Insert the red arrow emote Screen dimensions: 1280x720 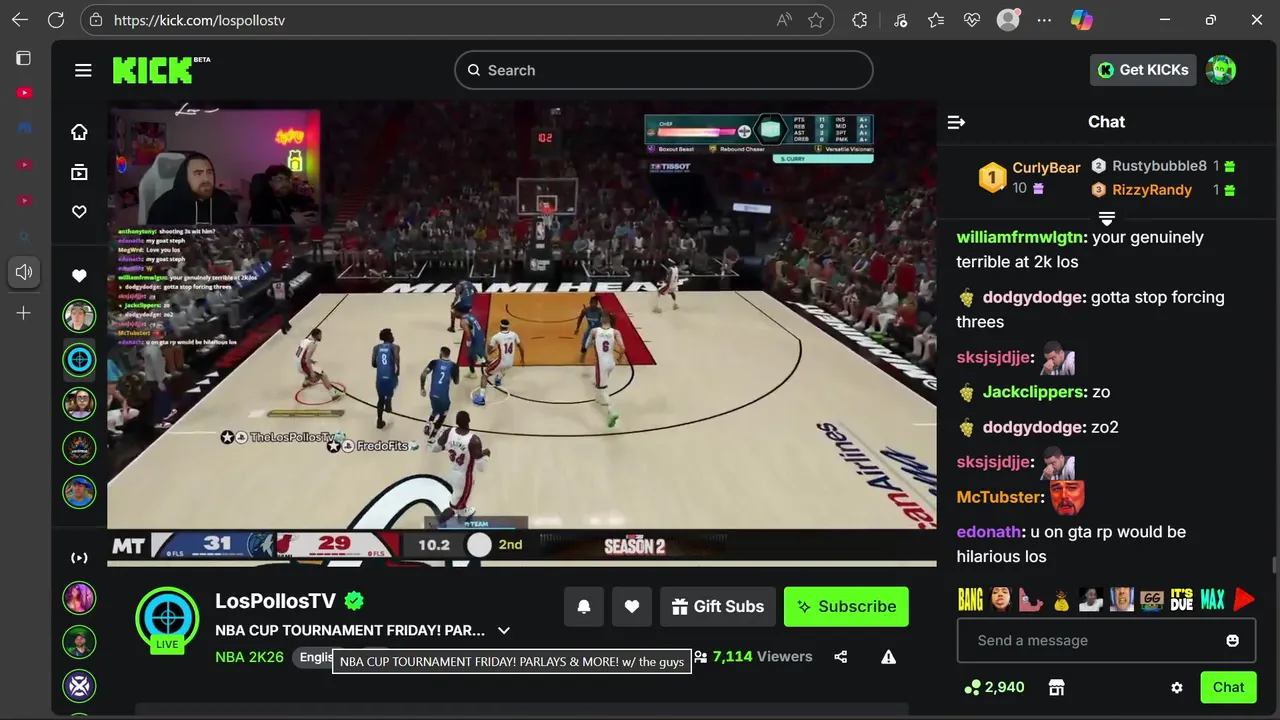point(1243,599)
